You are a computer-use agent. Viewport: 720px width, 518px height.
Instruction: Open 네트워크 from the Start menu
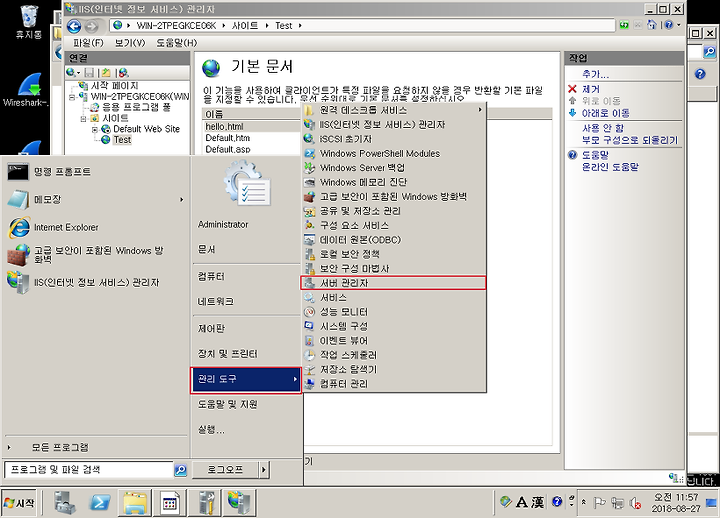point(215,302)
